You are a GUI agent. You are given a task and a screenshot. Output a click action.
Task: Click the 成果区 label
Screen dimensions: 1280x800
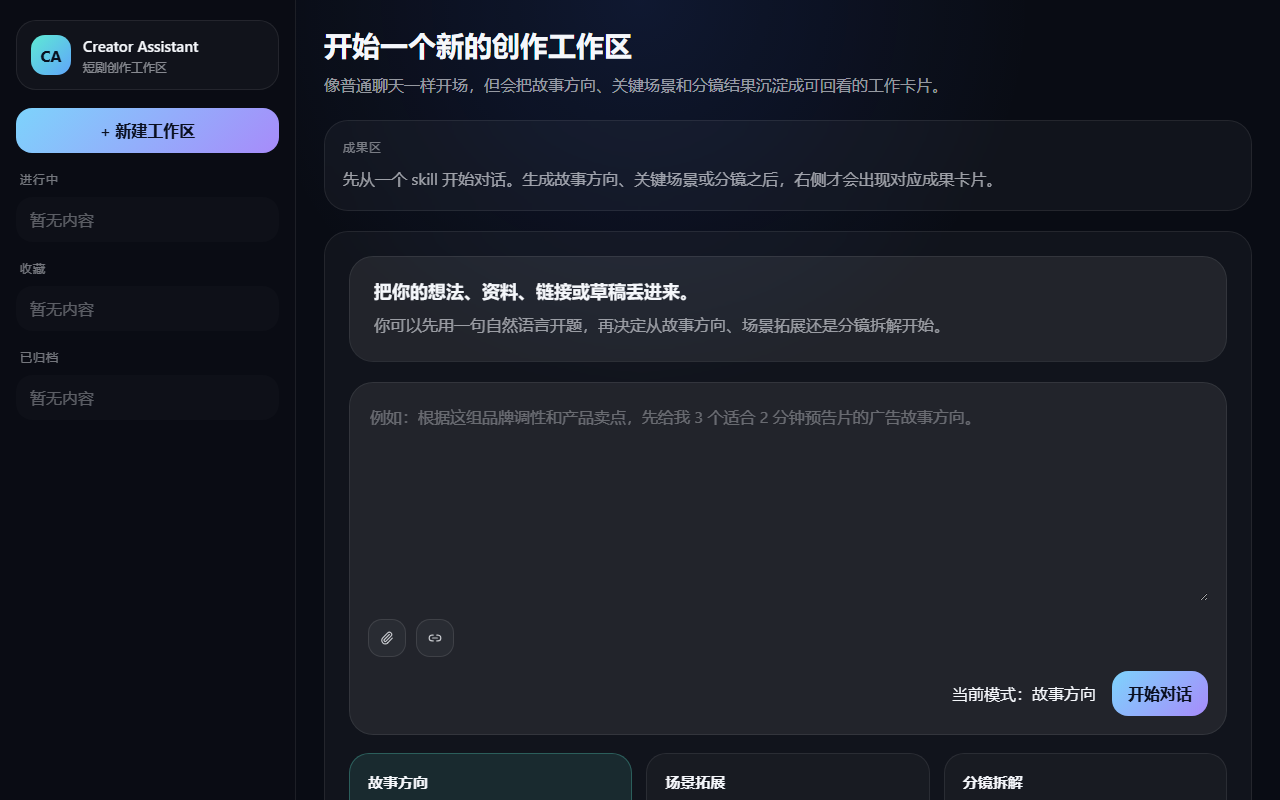(362, 148)
